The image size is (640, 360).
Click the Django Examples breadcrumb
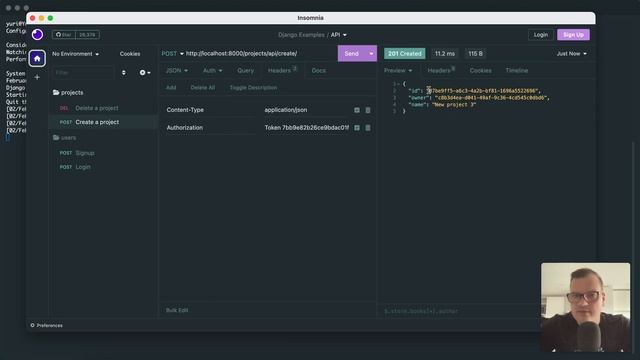(x=301, y=35)
